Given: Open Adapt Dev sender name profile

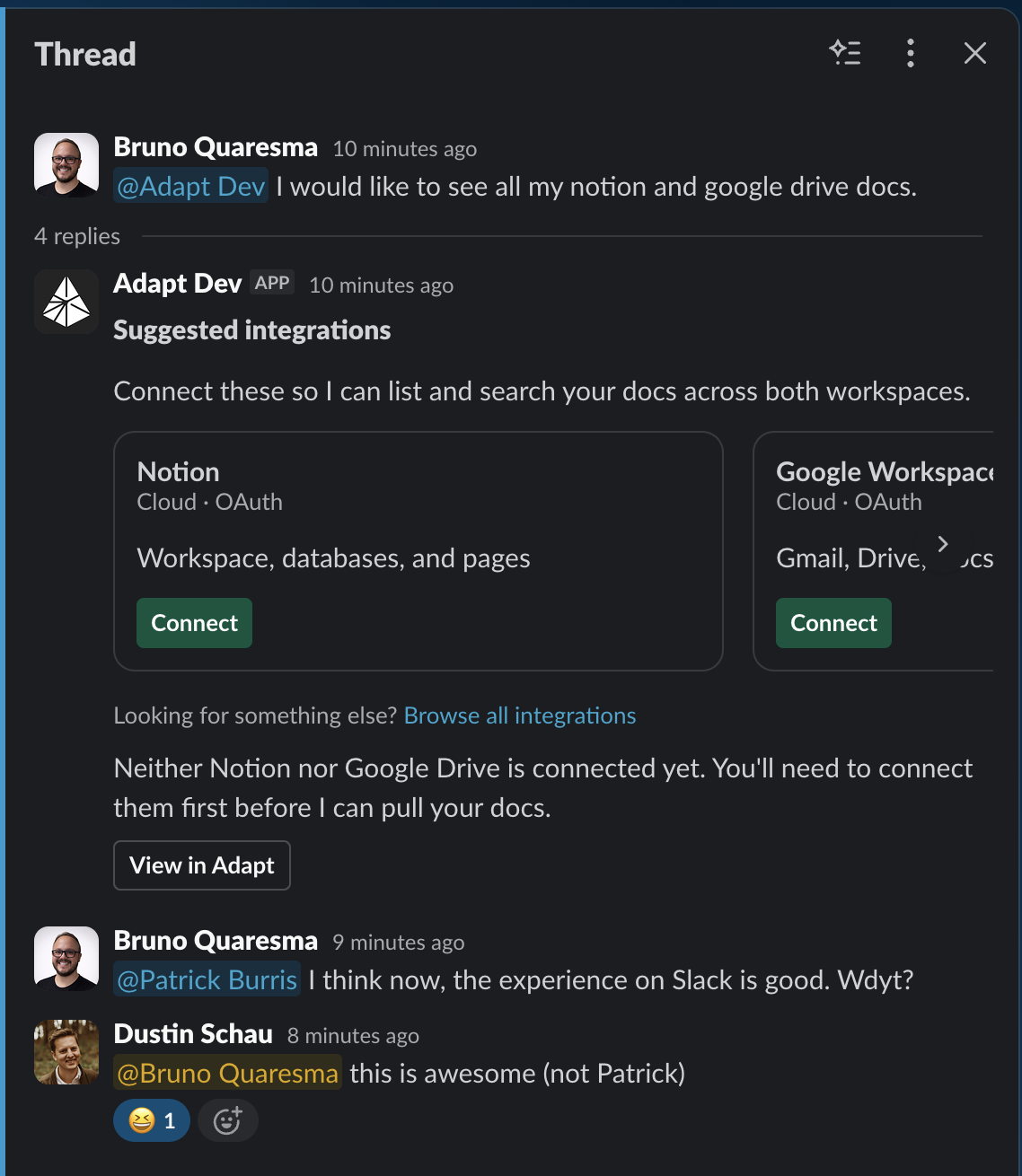Looking at the screenshot, I should coord(178,284).
